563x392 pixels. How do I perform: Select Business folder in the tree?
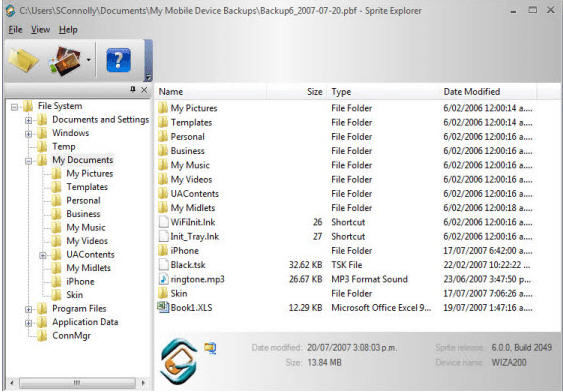(x=83, y=214)
